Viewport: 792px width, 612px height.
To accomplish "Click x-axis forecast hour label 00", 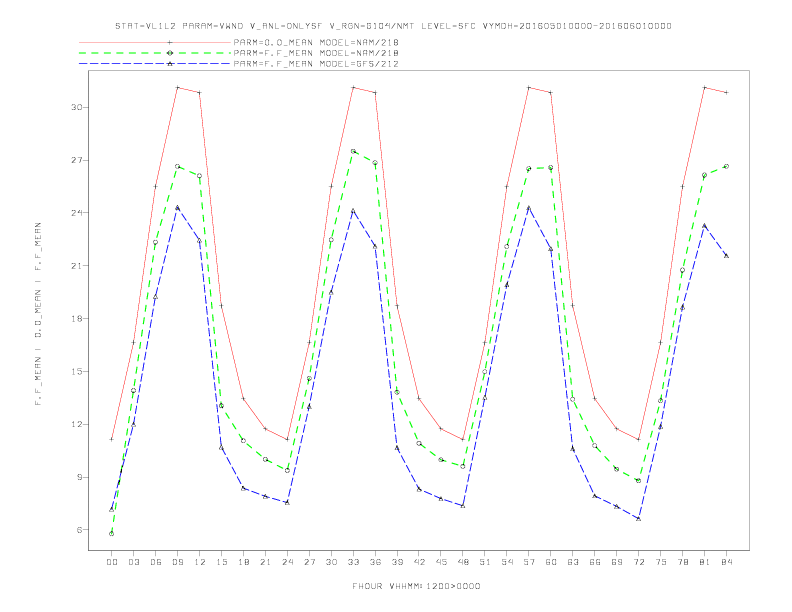I will pyautogui.click(x=112, y=562).
